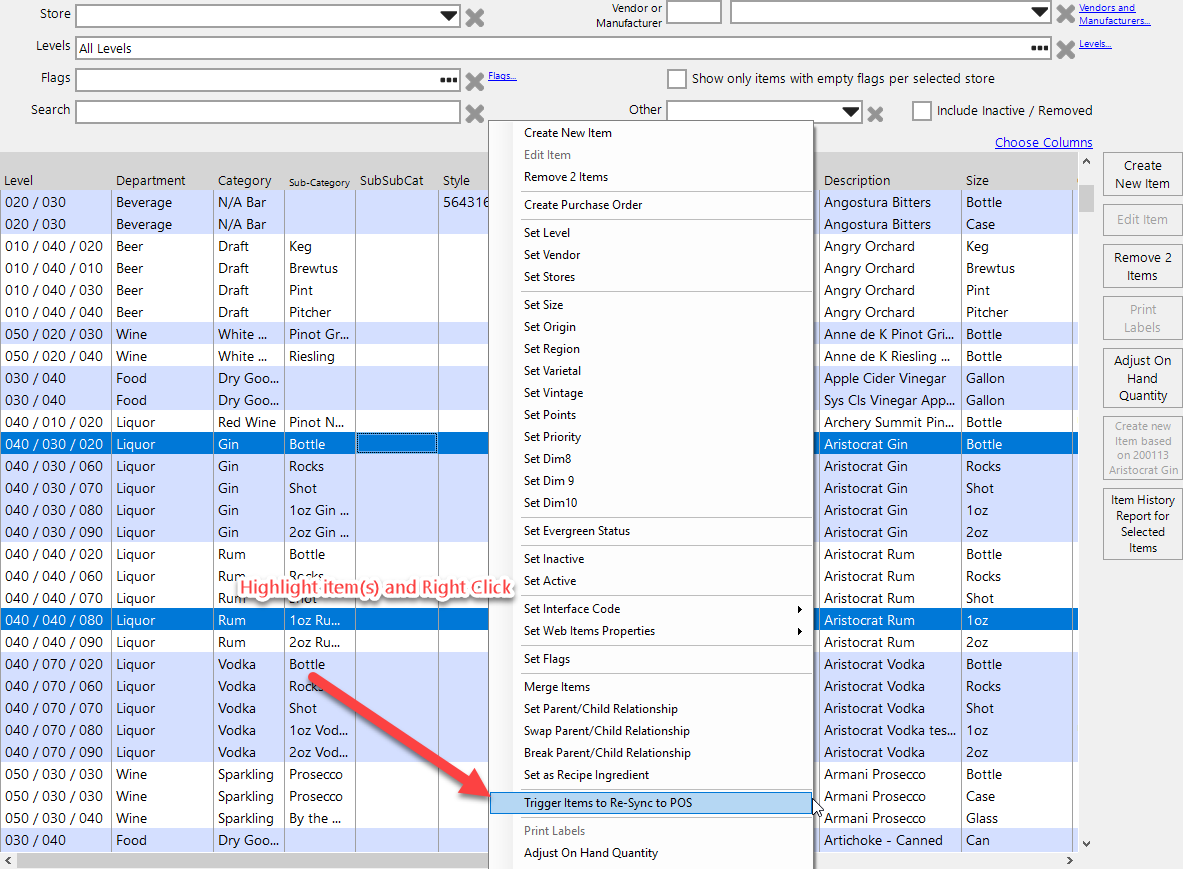The height and width of the screenshot is (869, 1183).
Task: Open Levels picker ellipsis button
Action: [1040, 48]
